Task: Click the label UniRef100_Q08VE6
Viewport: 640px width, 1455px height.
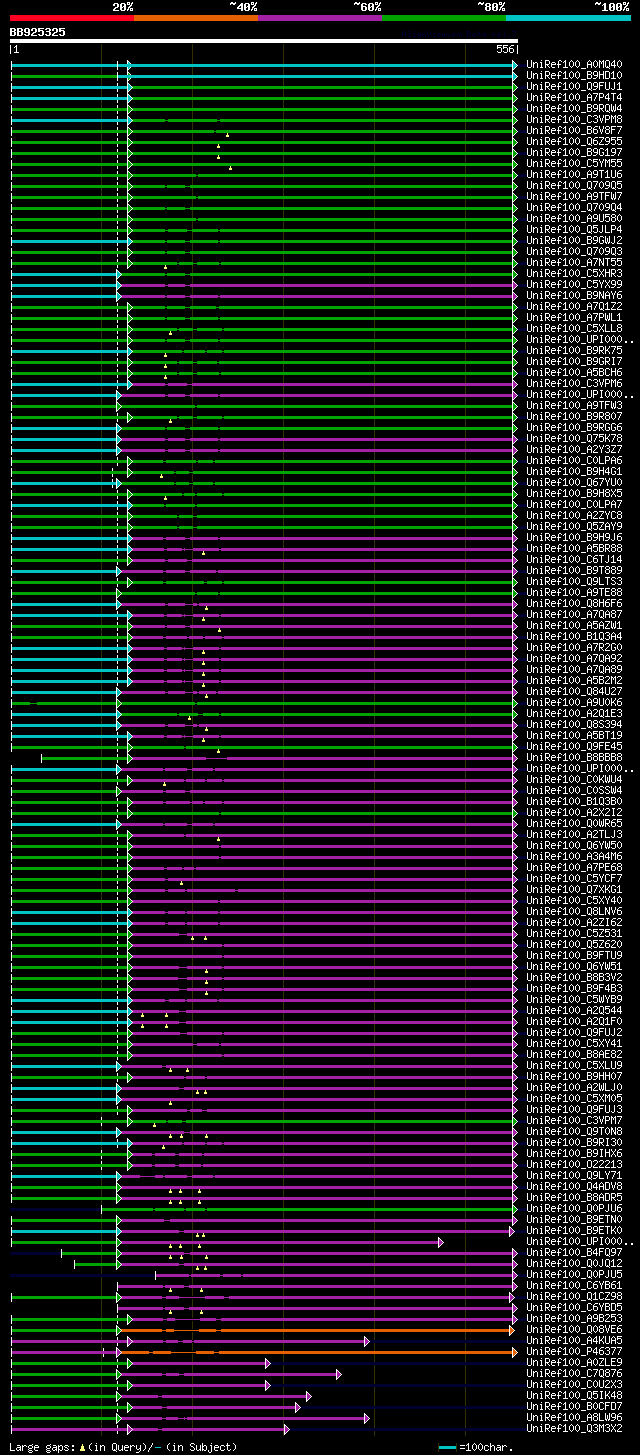Action: pos(574,1329)
